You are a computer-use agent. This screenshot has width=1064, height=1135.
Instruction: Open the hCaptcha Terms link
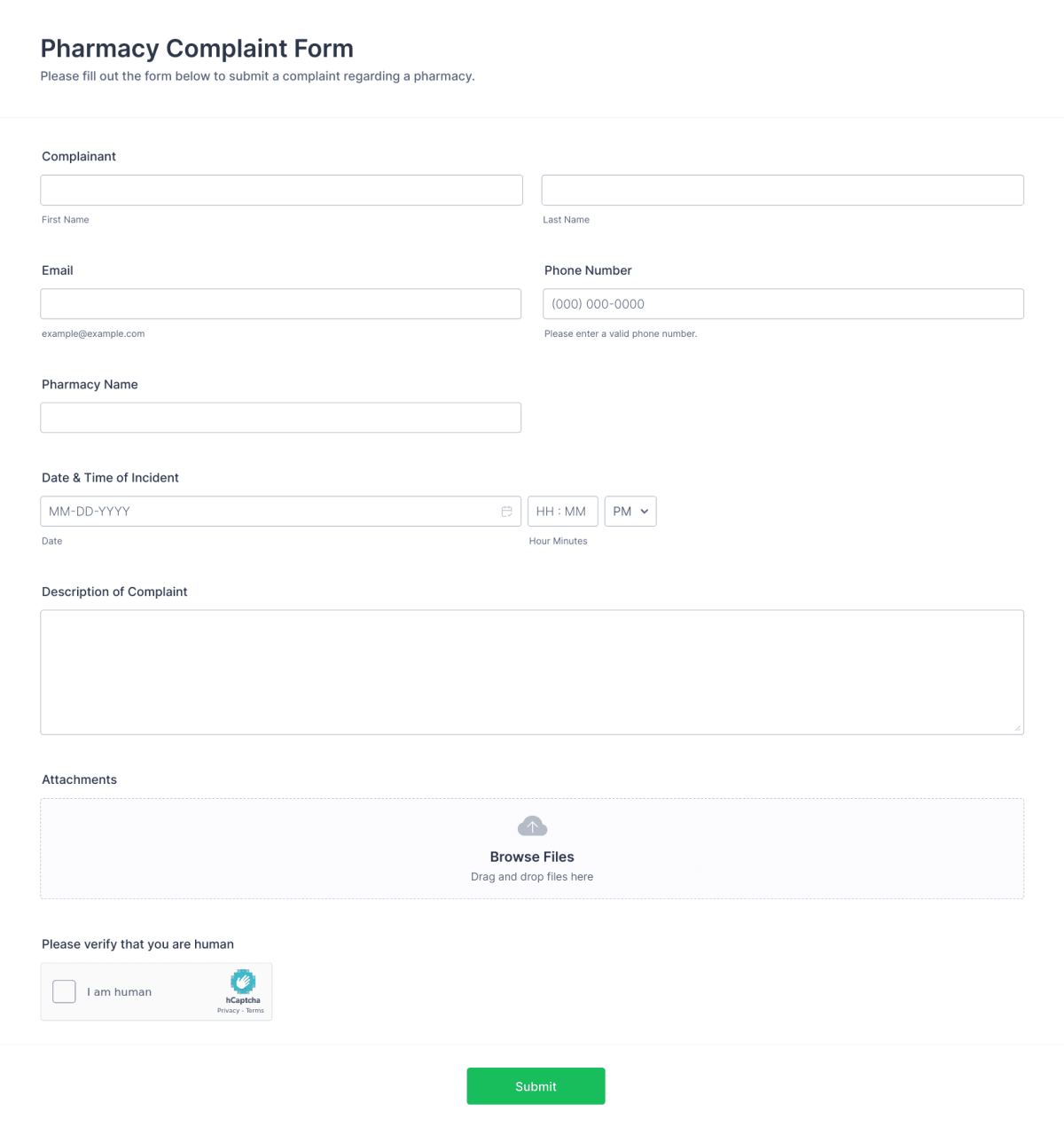coord(256,1010)
